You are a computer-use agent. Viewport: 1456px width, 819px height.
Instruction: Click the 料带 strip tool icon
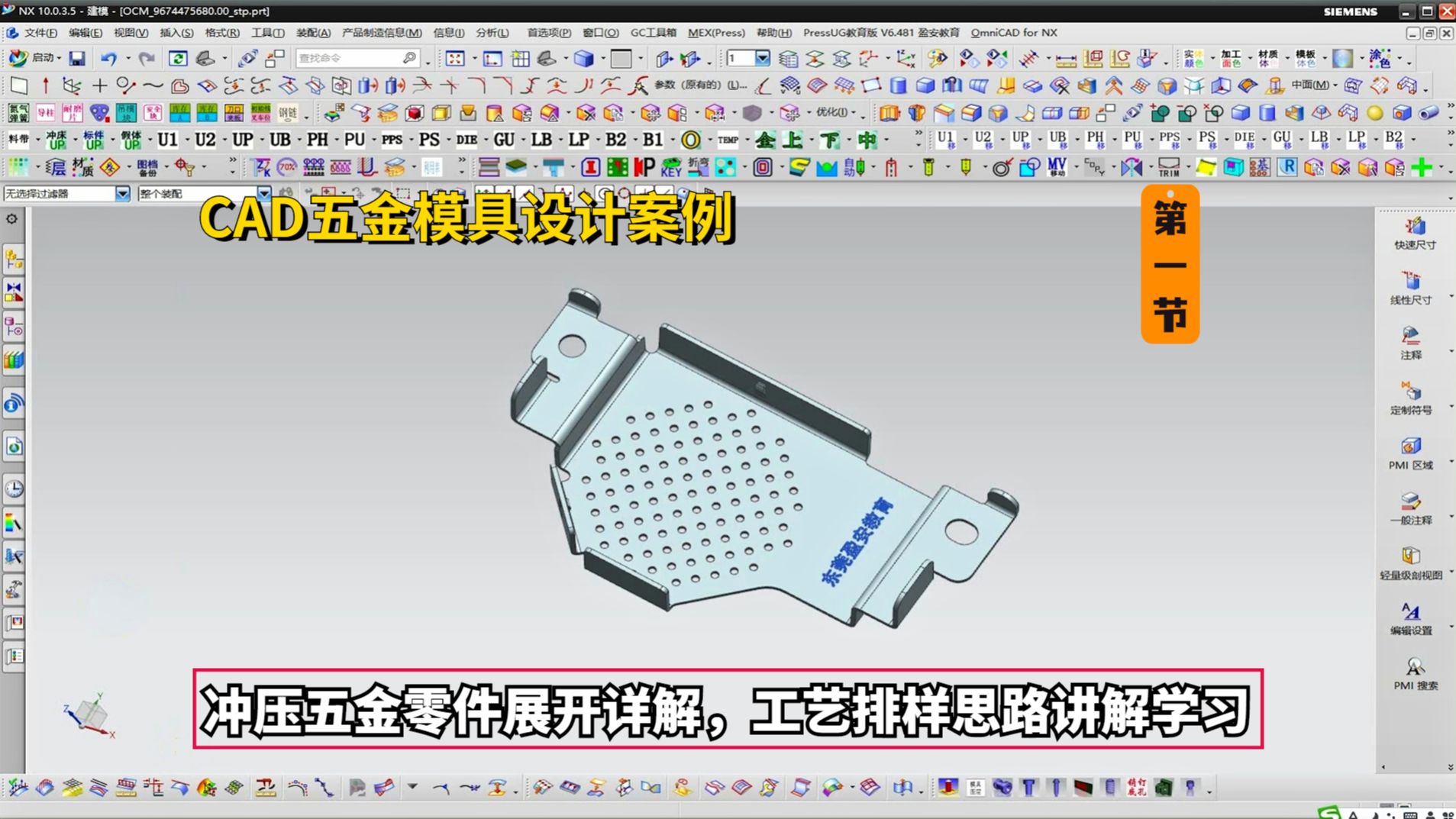[18, 140]
